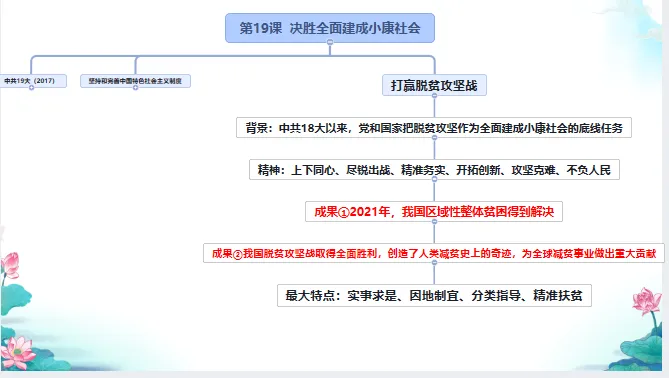Select the red 成果①2021年 node
Screen dimensions: 669x378
[x=434, y=212]
